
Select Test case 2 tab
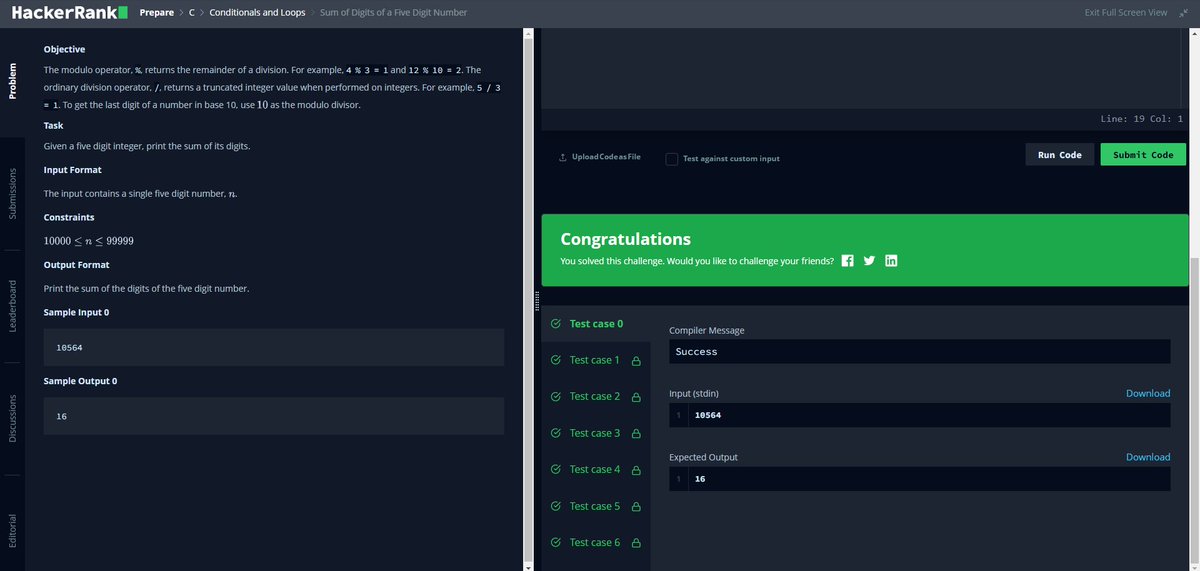[595, 396]
